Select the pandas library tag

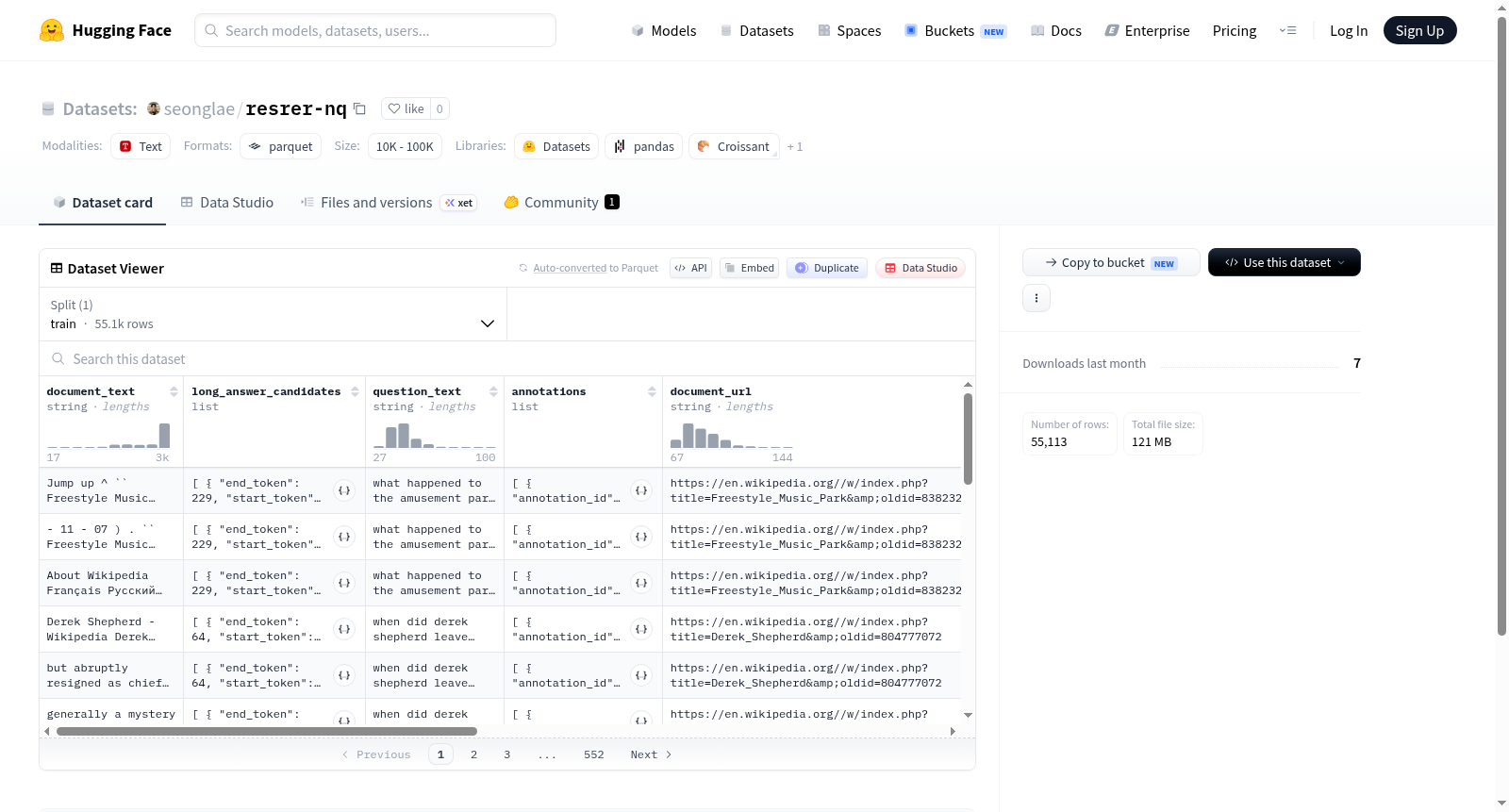click(643, 146)
